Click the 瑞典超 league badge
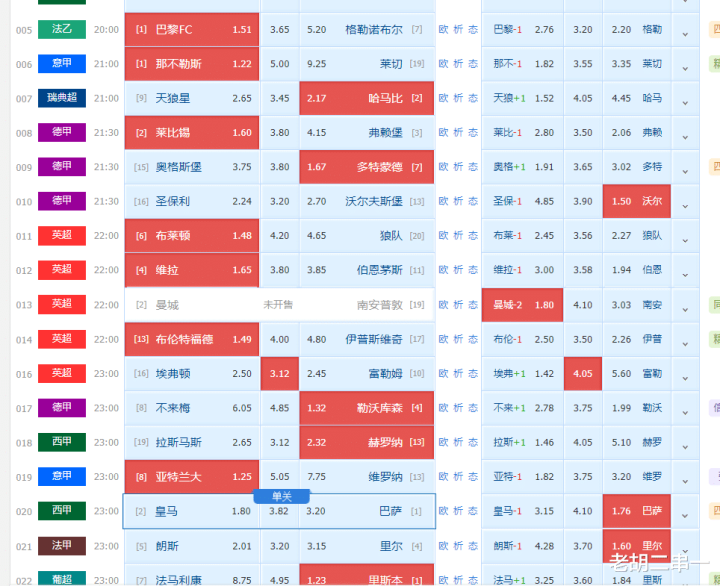 click(x=62, y=98)
